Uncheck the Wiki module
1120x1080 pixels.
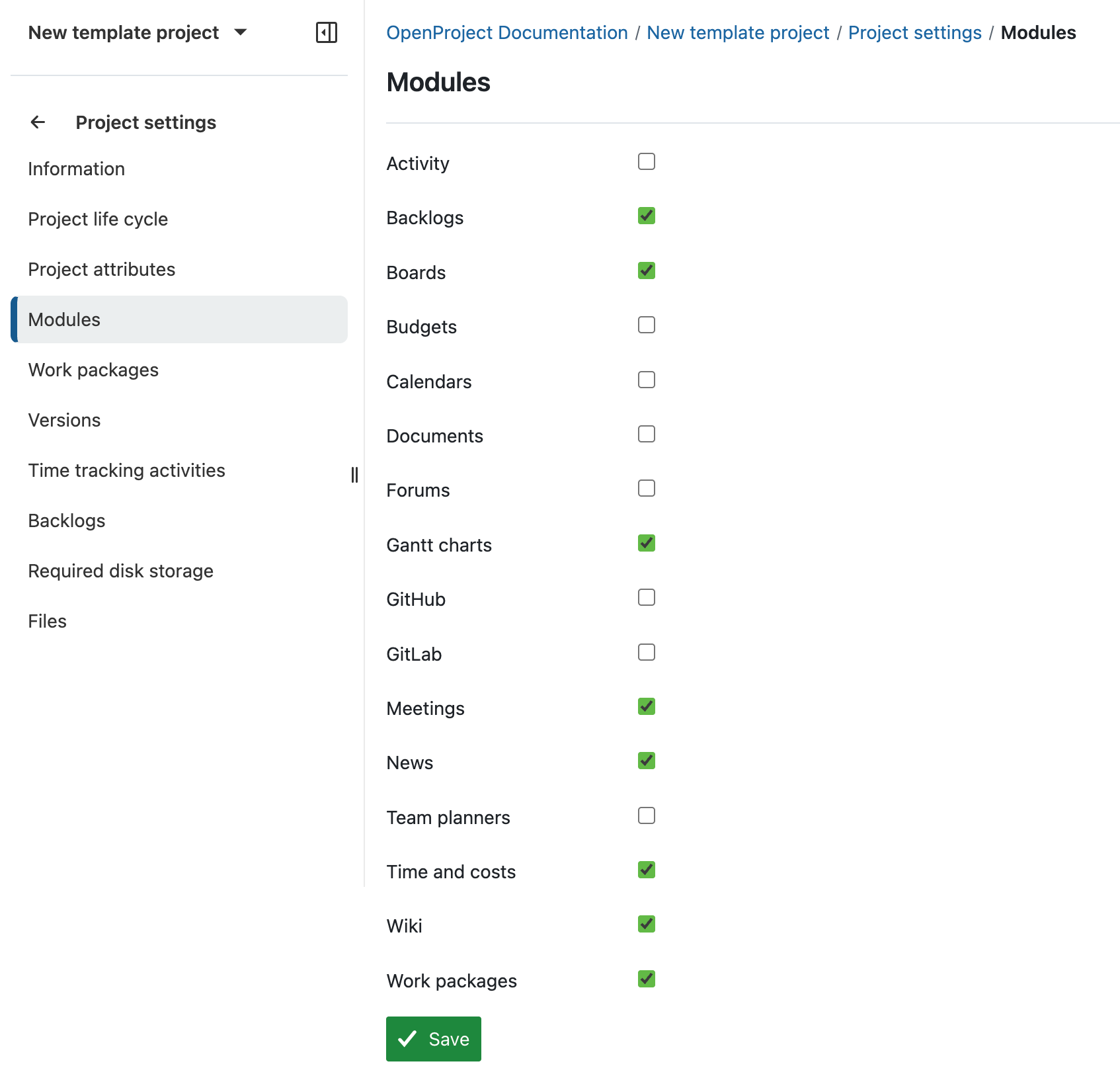(x=646, y=924)
